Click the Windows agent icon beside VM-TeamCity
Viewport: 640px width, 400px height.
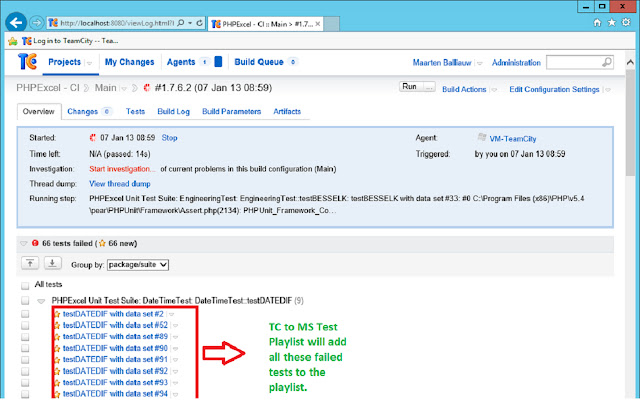[482, 137]
